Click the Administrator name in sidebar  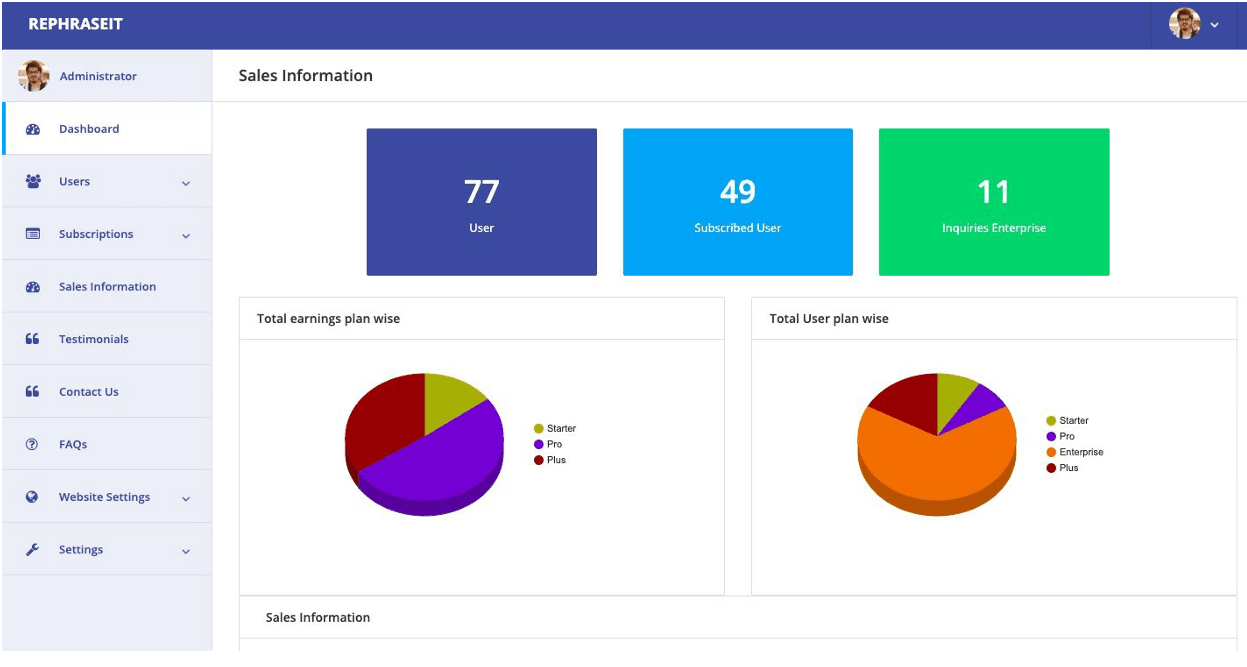pos(98,76)
